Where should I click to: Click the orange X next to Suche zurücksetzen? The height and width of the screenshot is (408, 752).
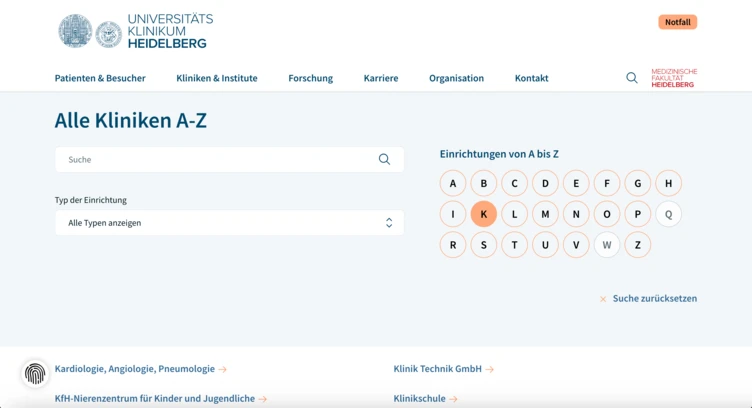click(603, 299)
